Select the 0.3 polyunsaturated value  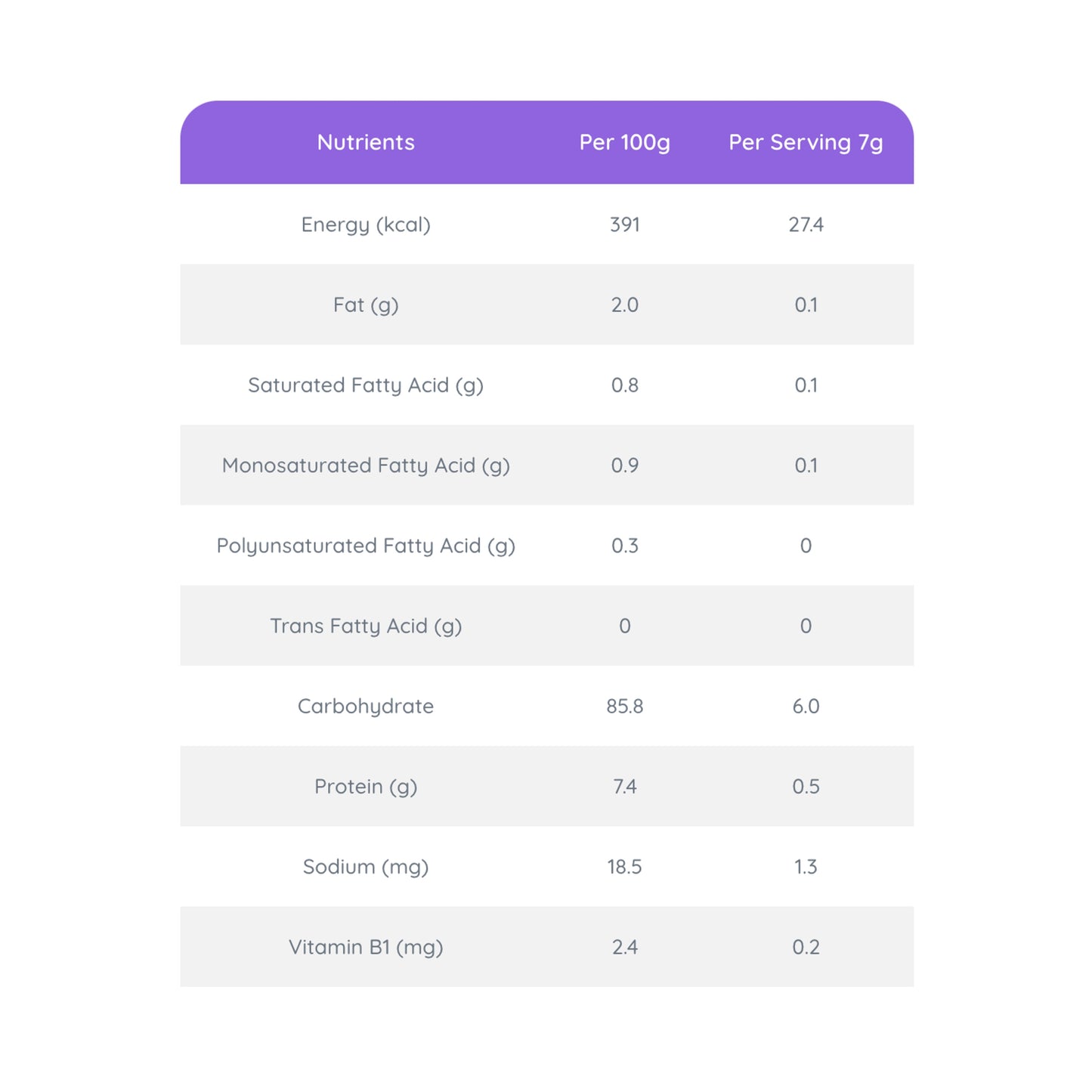(x=624, y=546)
